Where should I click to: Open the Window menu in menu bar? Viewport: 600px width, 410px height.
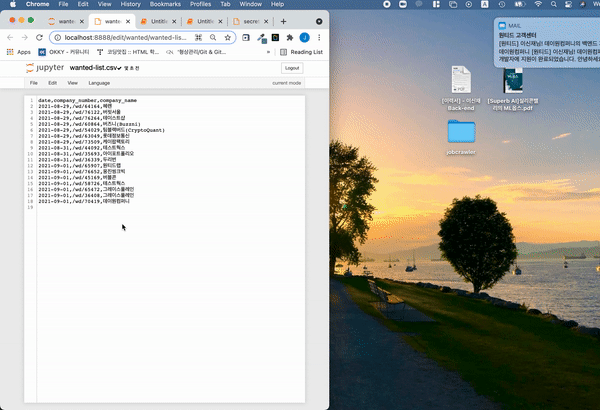[x=251, y=4]
